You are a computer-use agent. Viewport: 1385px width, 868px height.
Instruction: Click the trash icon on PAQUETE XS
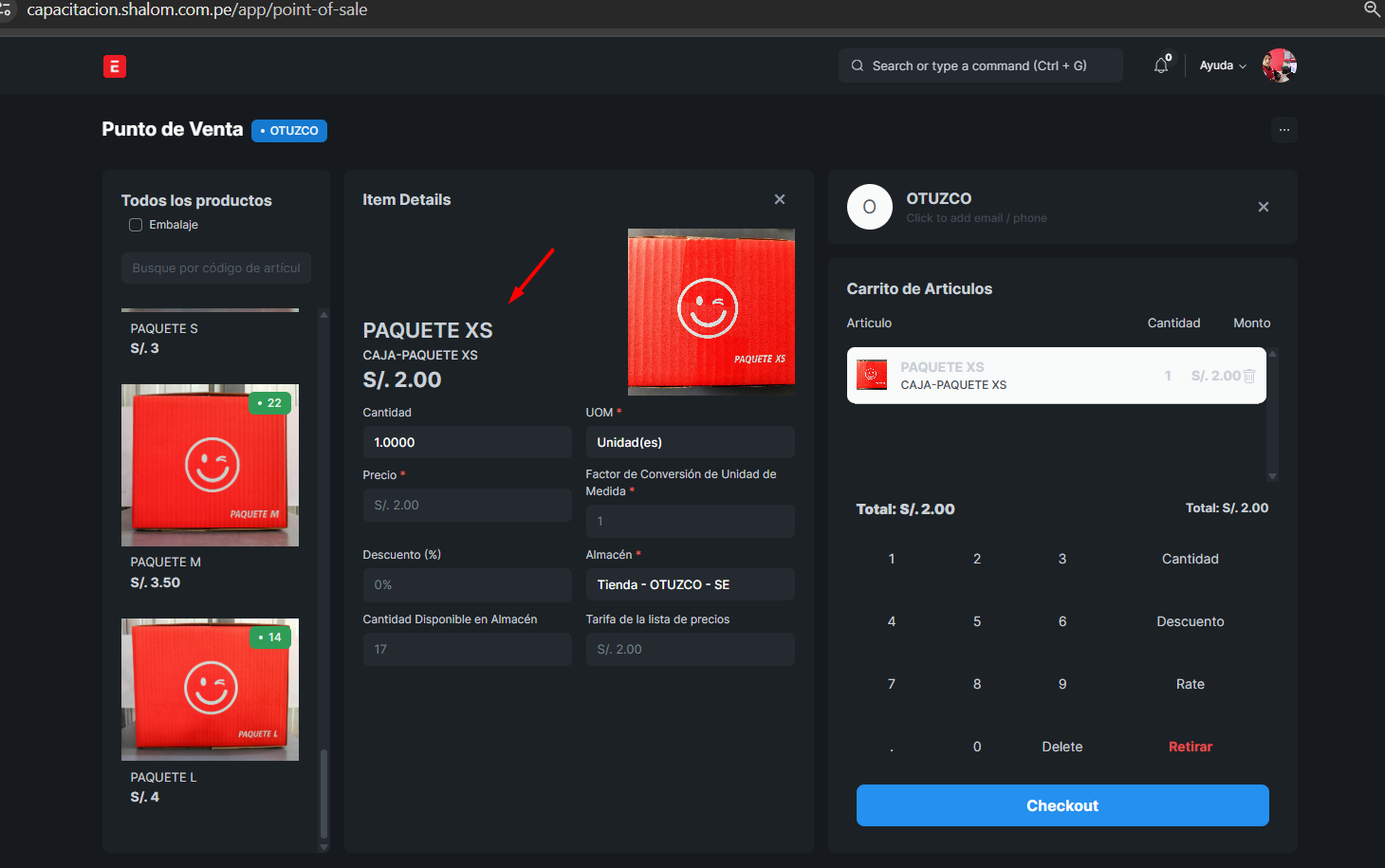(1249, 376)
